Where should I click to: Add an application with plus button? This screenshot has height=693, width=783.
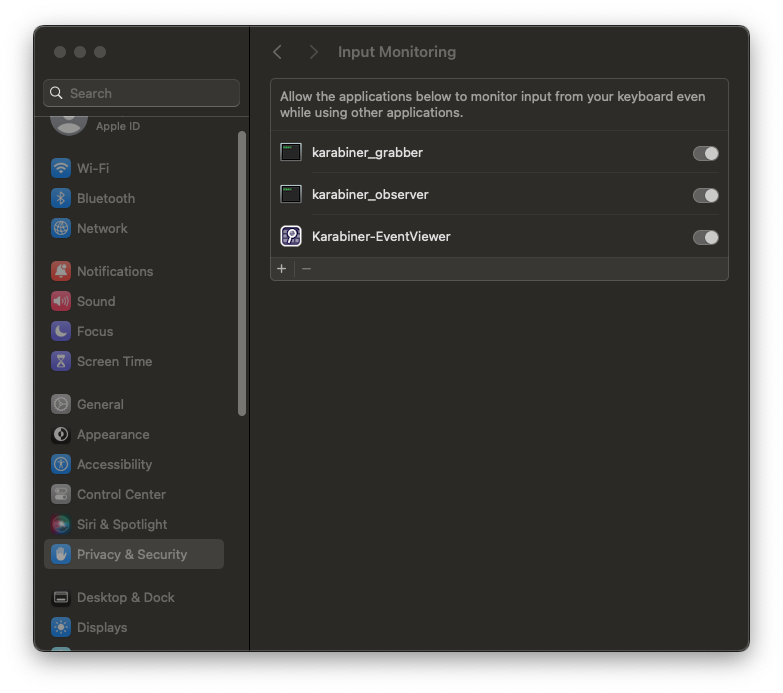[282, 269]
